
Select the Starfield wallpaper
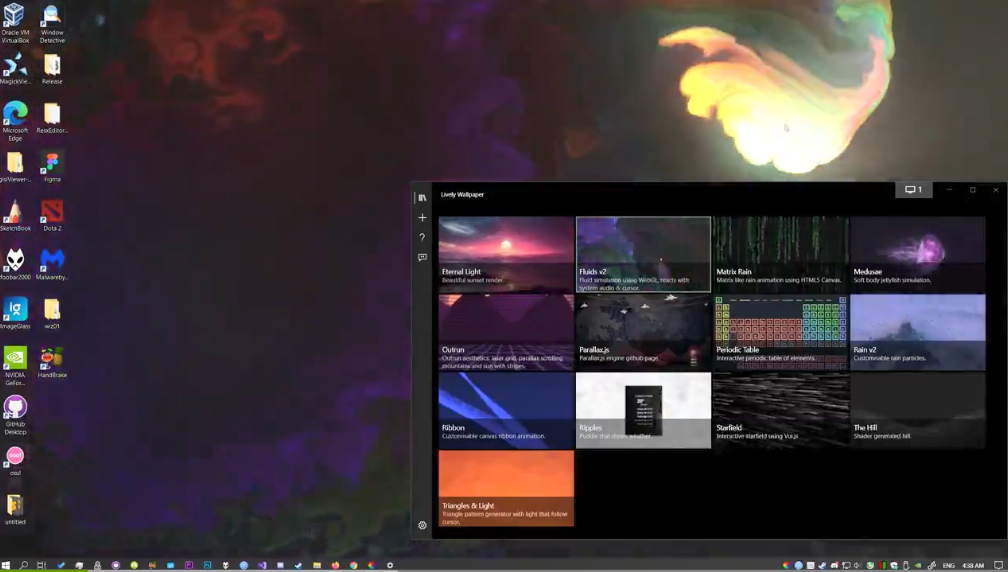780,410
